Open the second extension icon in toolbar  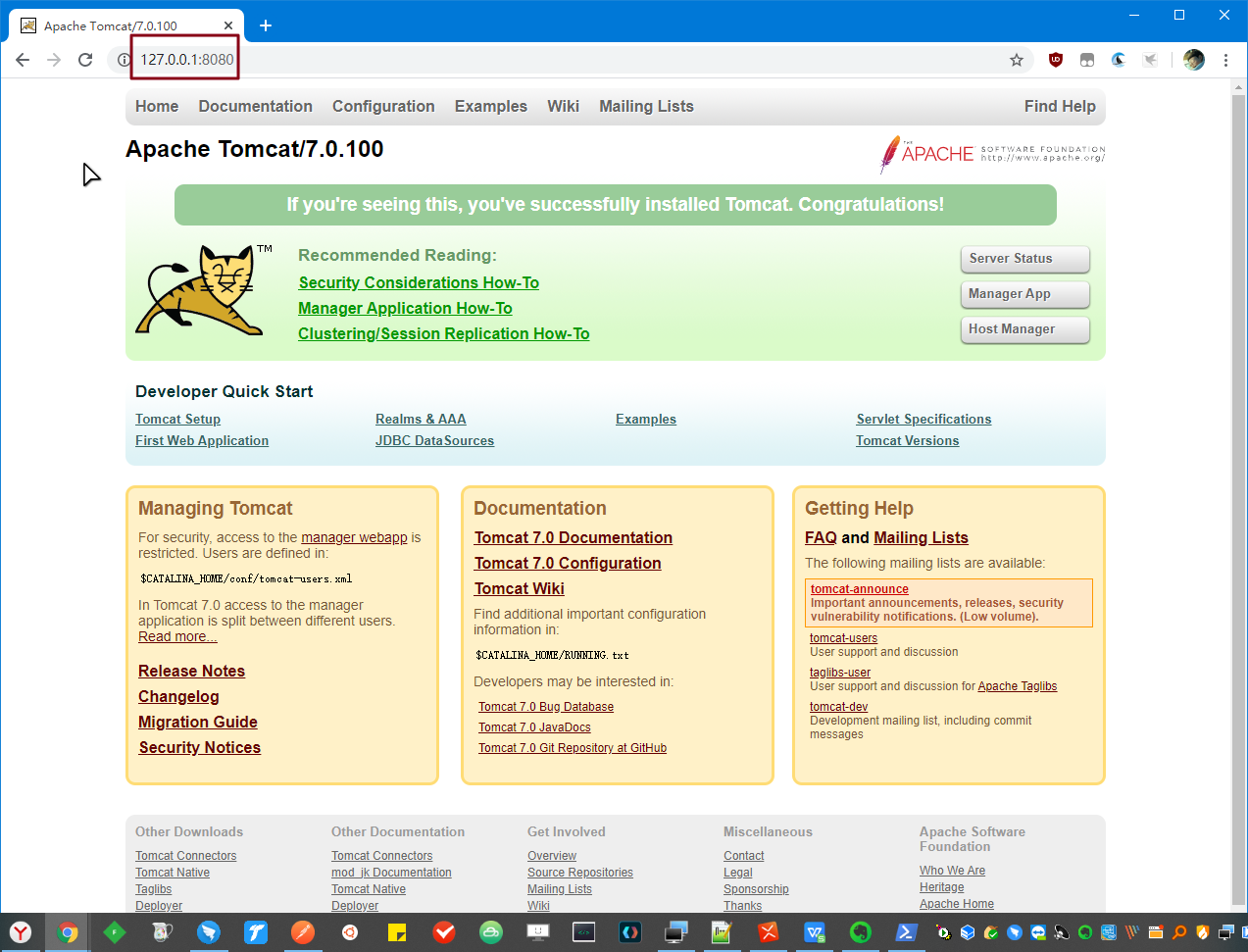click(x=1087, y=60)
